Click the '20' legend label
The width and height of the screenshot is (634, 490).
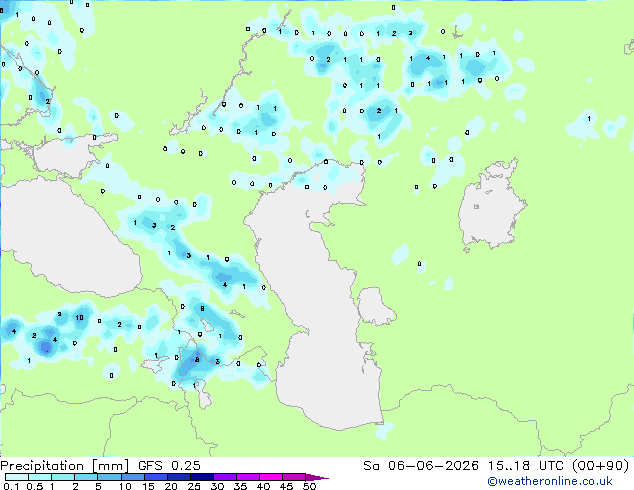pyautogui.click(x=171, y=486)
